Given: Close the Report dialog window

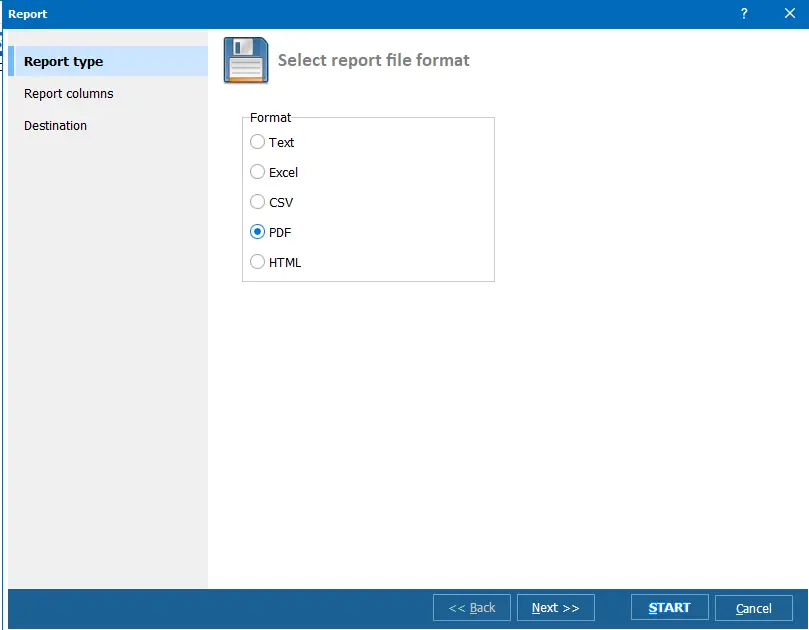Looking at the screenshot, I should point(789,14).
